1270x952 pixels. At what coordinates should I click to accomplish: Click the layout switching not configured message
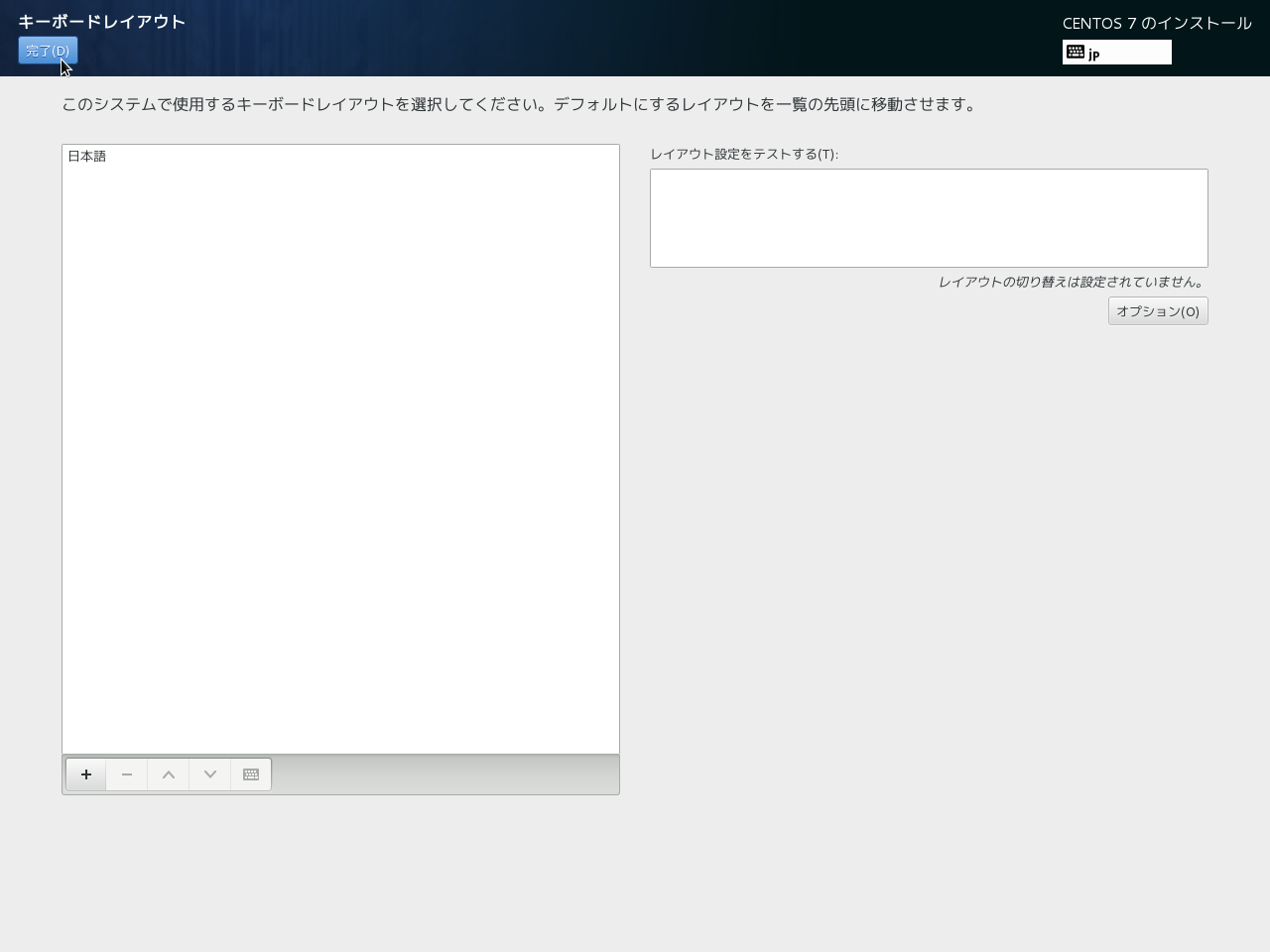[x=1071, y=283]
